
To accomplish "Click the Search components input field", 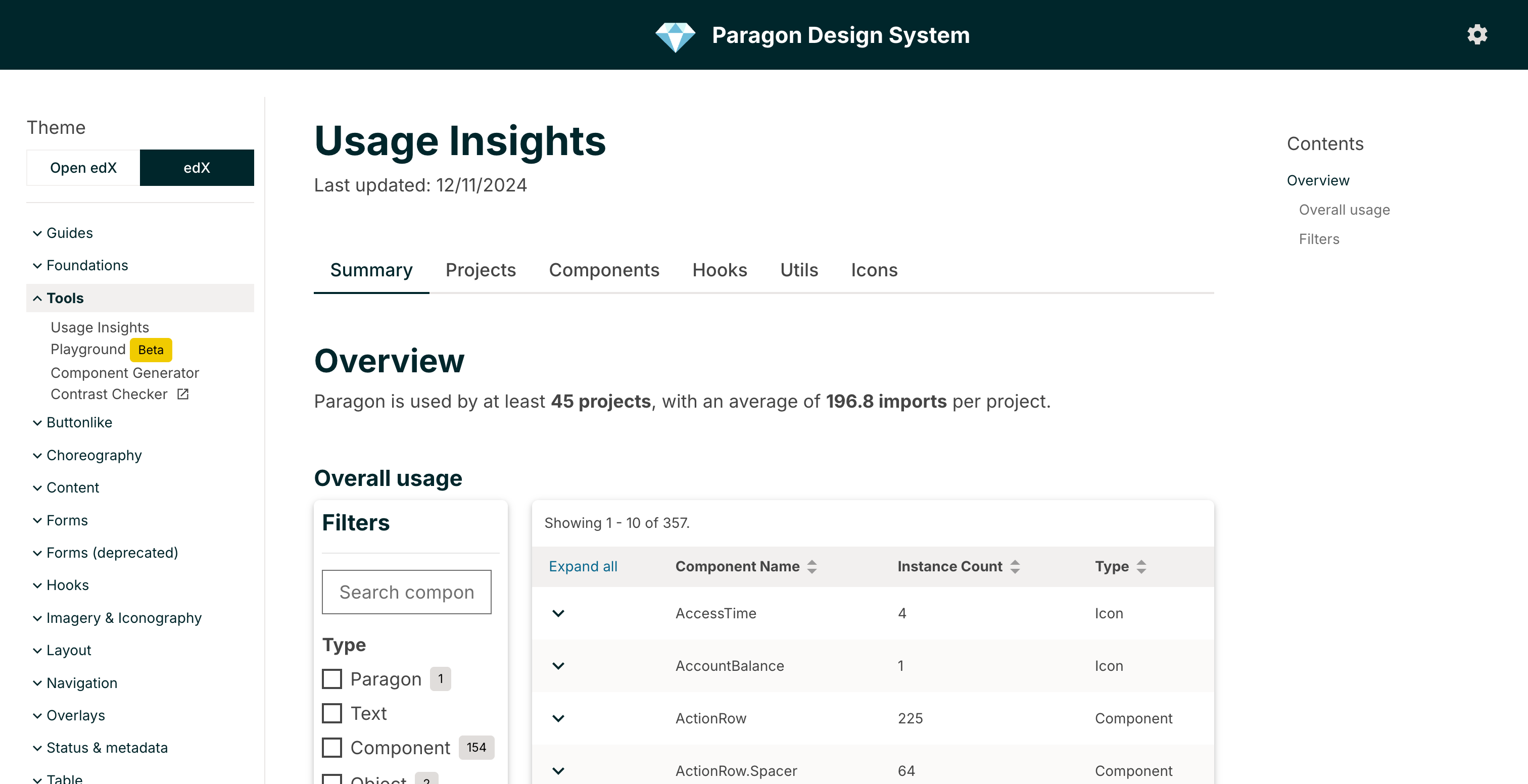I will click(406, 592).
